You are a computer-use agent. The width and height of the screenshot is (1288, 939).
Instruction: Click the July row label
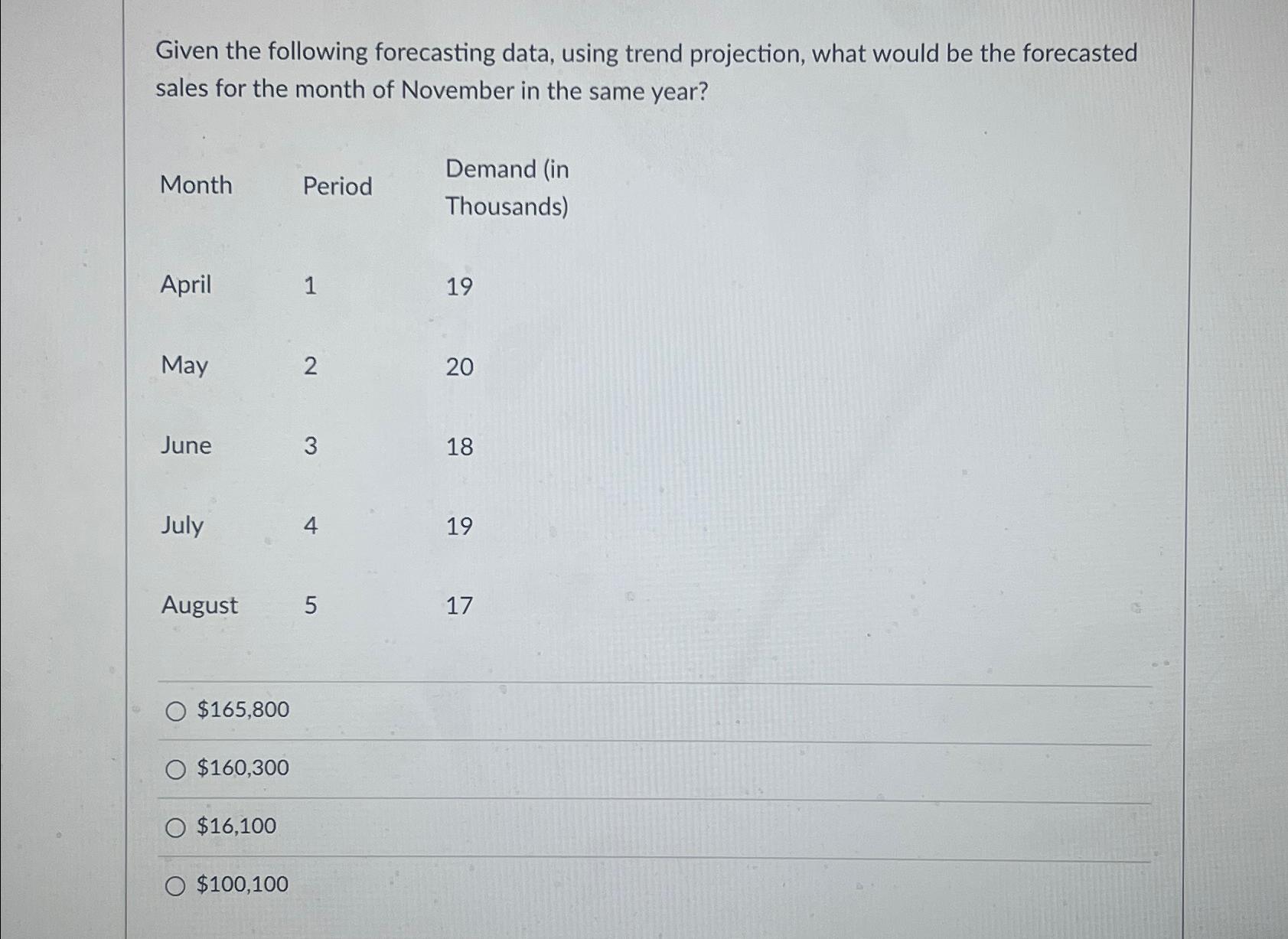tap(181, 527)
